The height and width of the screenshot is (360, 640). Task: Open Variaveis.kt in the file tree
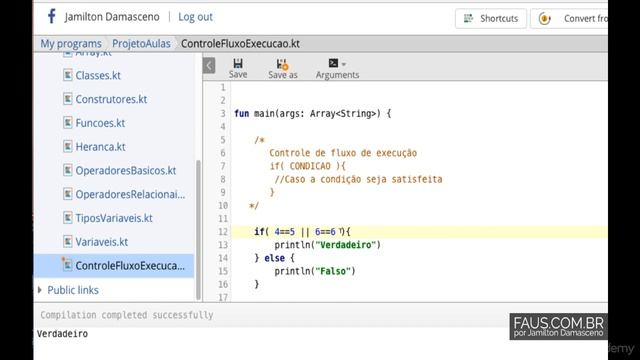coord(102,242)
